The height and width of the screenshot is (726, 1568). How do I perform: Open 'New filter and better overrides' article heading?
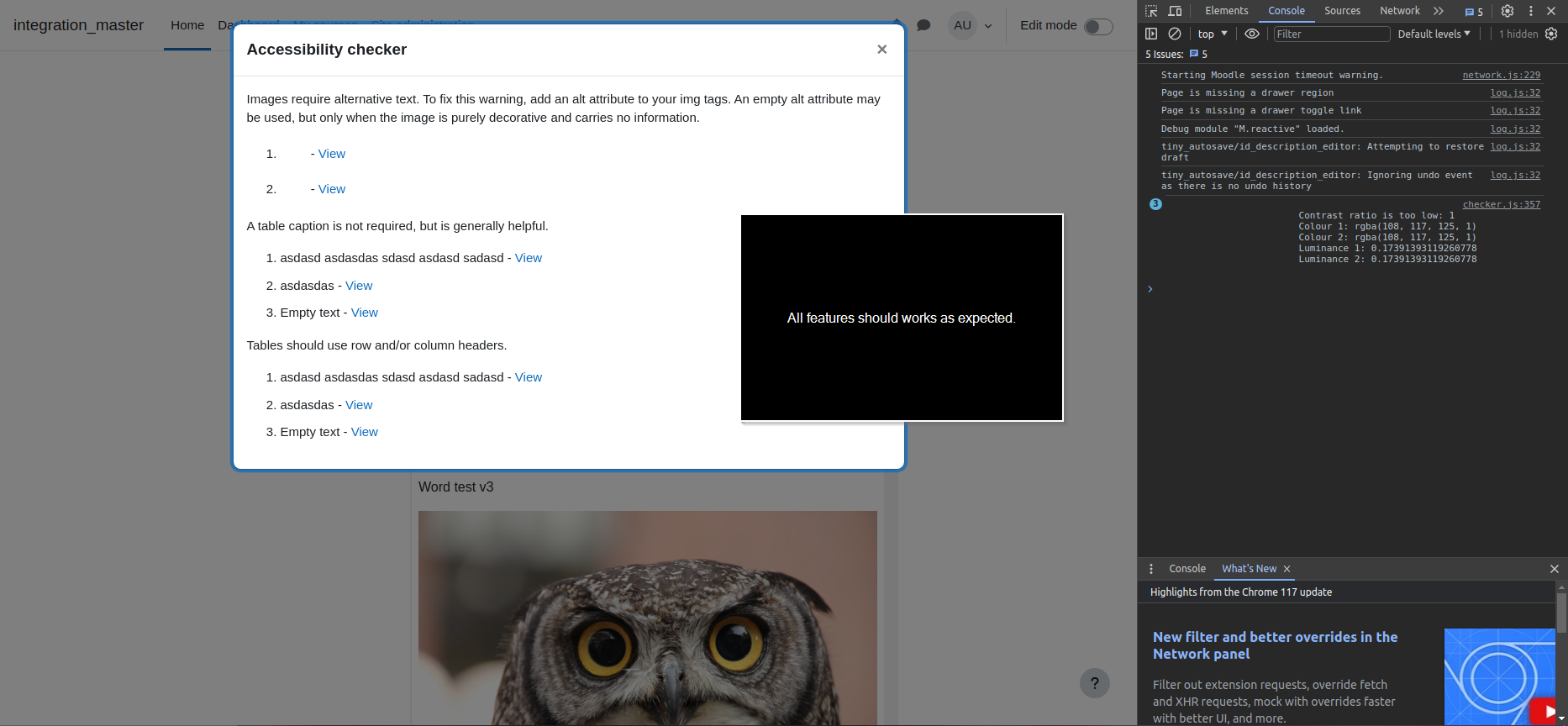[x=1275, y=645]
